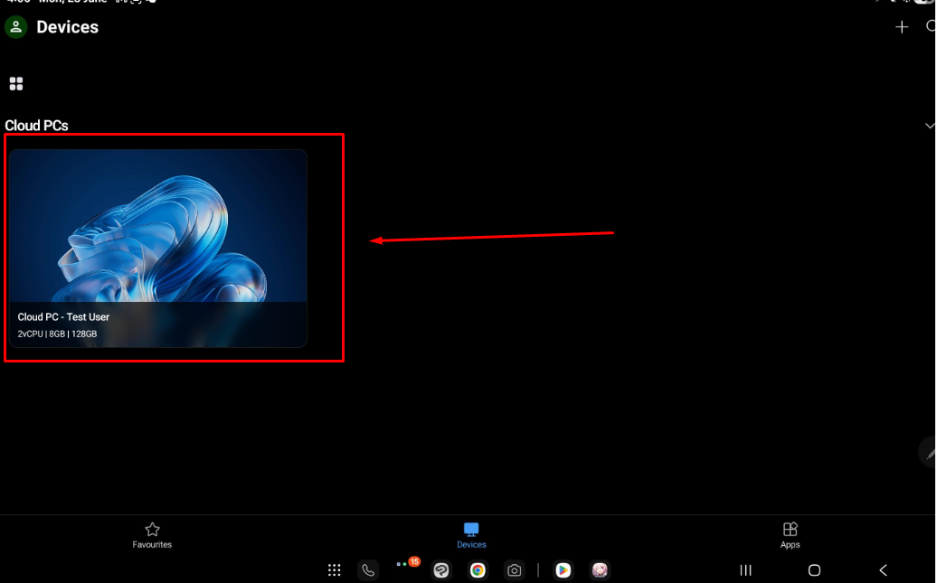
Task: Launch the Clip Studio app in taskbar
Action: tap(441, 570)
